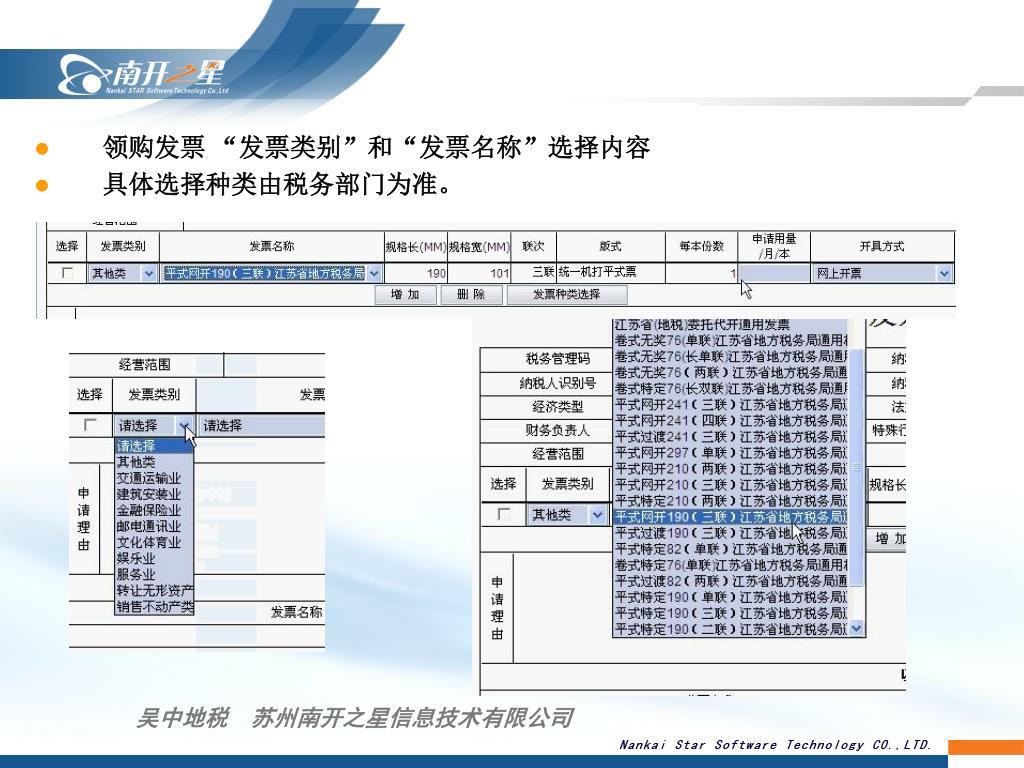Select 平式网开297（单联）in invoice name list
This screenshot has height=768, width=1024.
click(x=730, y=453)
